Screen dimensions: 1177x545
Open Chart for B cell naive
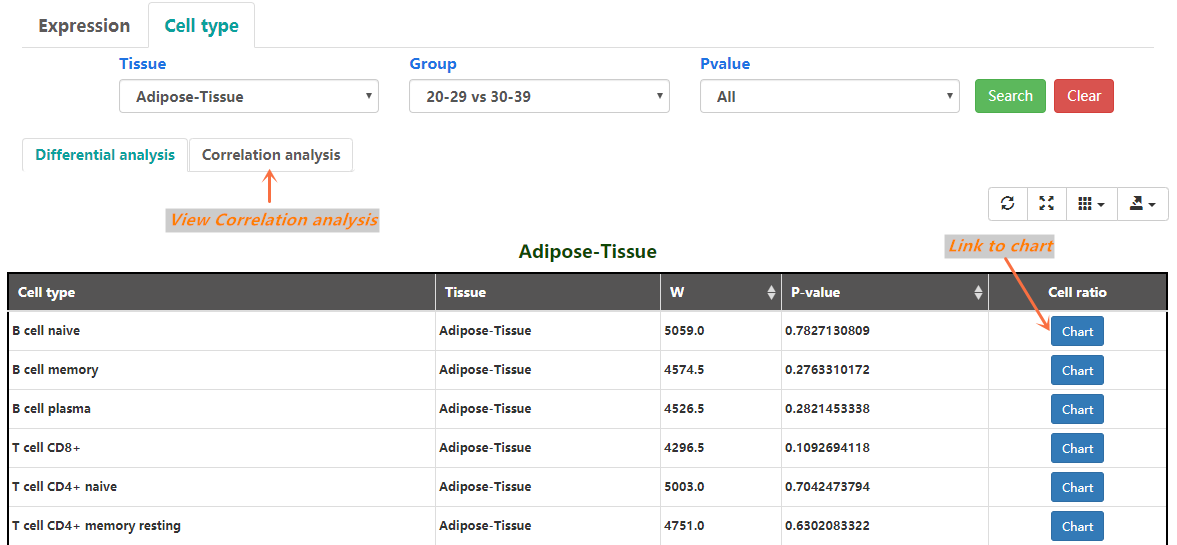click(1077, 331)
